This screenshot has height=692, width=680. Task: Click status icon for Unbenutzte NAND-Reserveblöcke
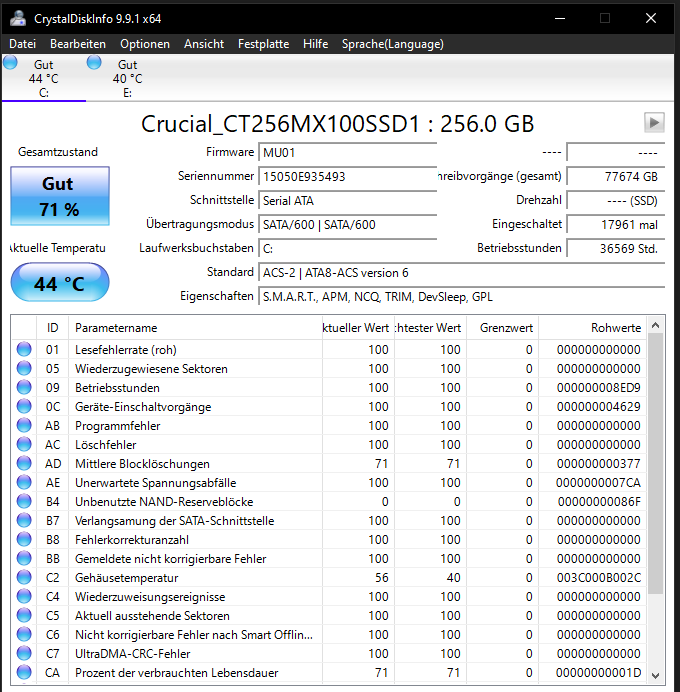[x=24, y=501]
